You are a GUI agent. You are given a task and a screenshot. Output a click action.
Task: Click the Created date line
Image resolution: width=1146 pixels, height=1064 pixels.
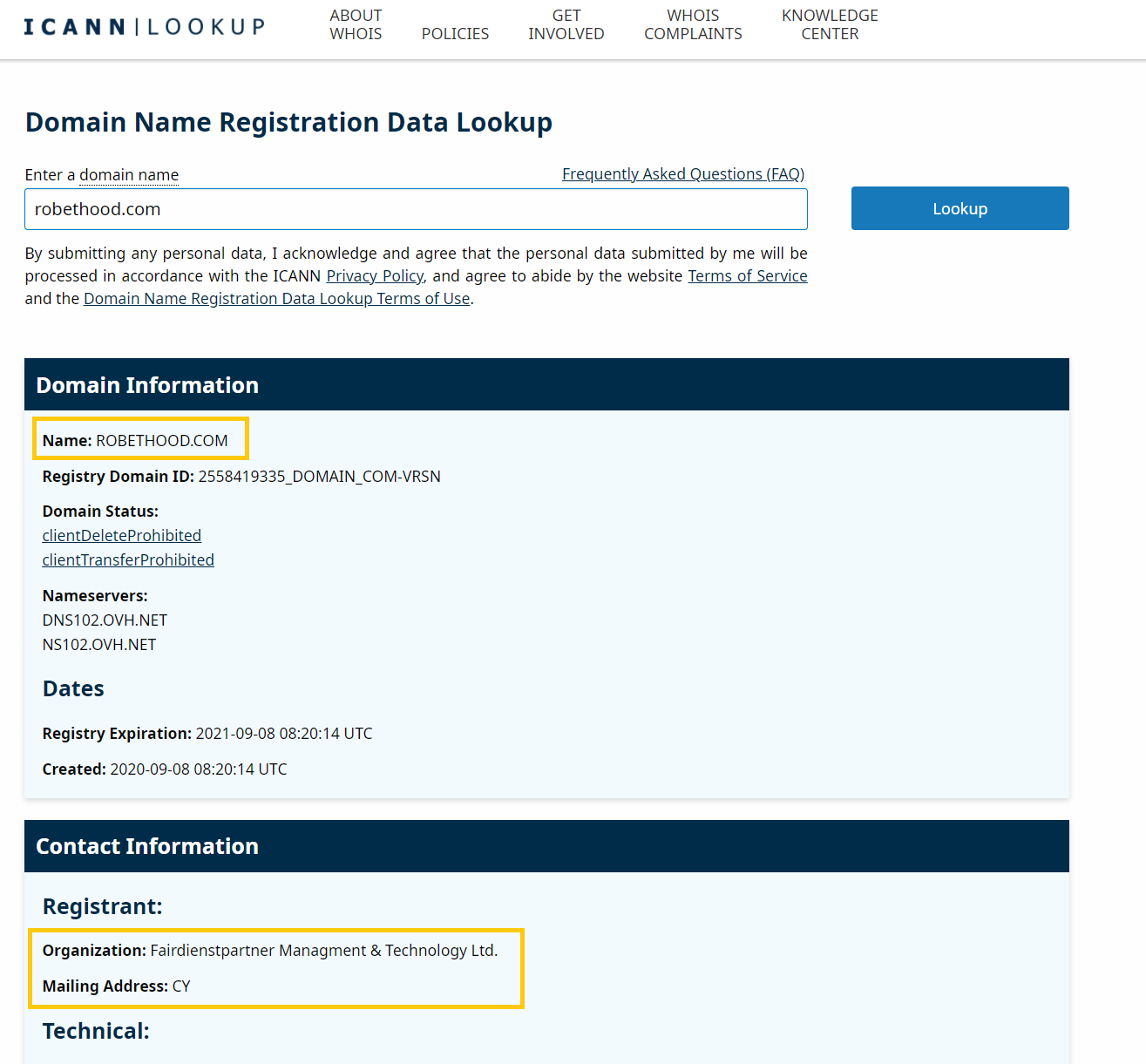coord(165,769)
